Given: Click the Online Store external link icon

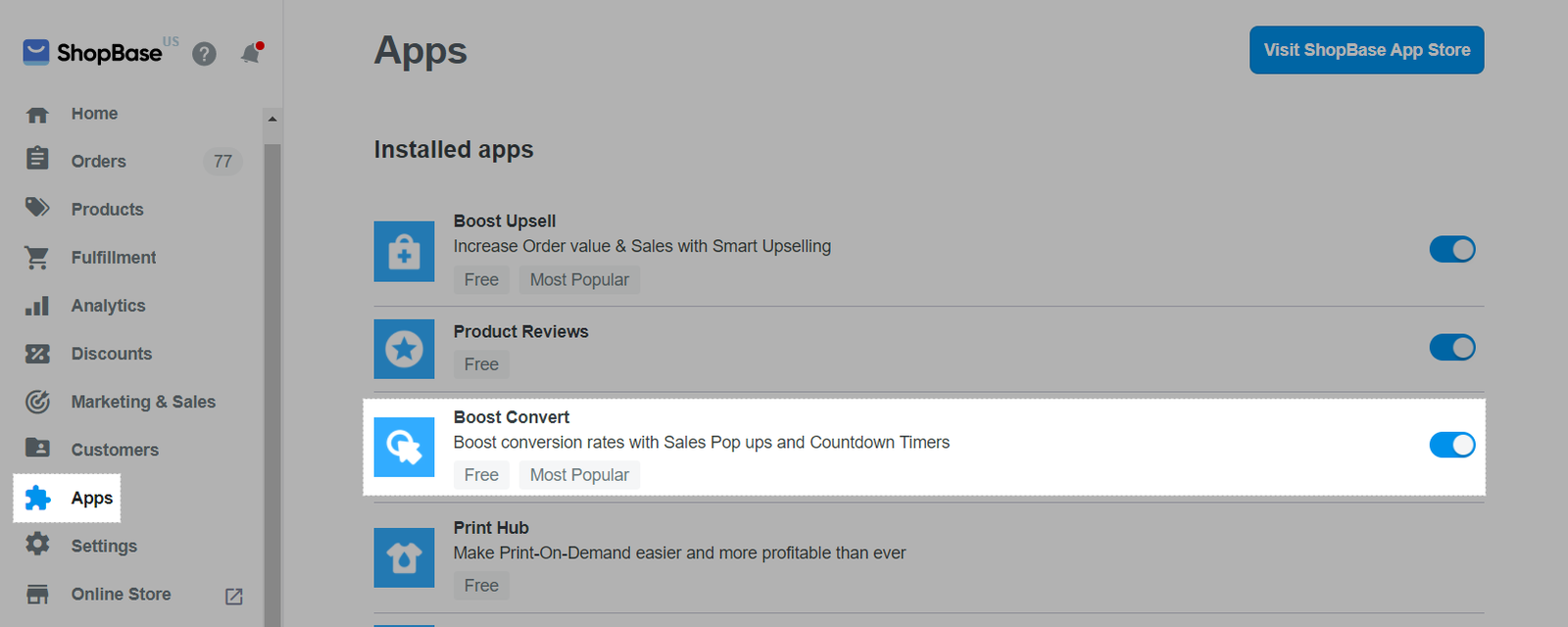Looking at the screenshot, I should point(234,596).
